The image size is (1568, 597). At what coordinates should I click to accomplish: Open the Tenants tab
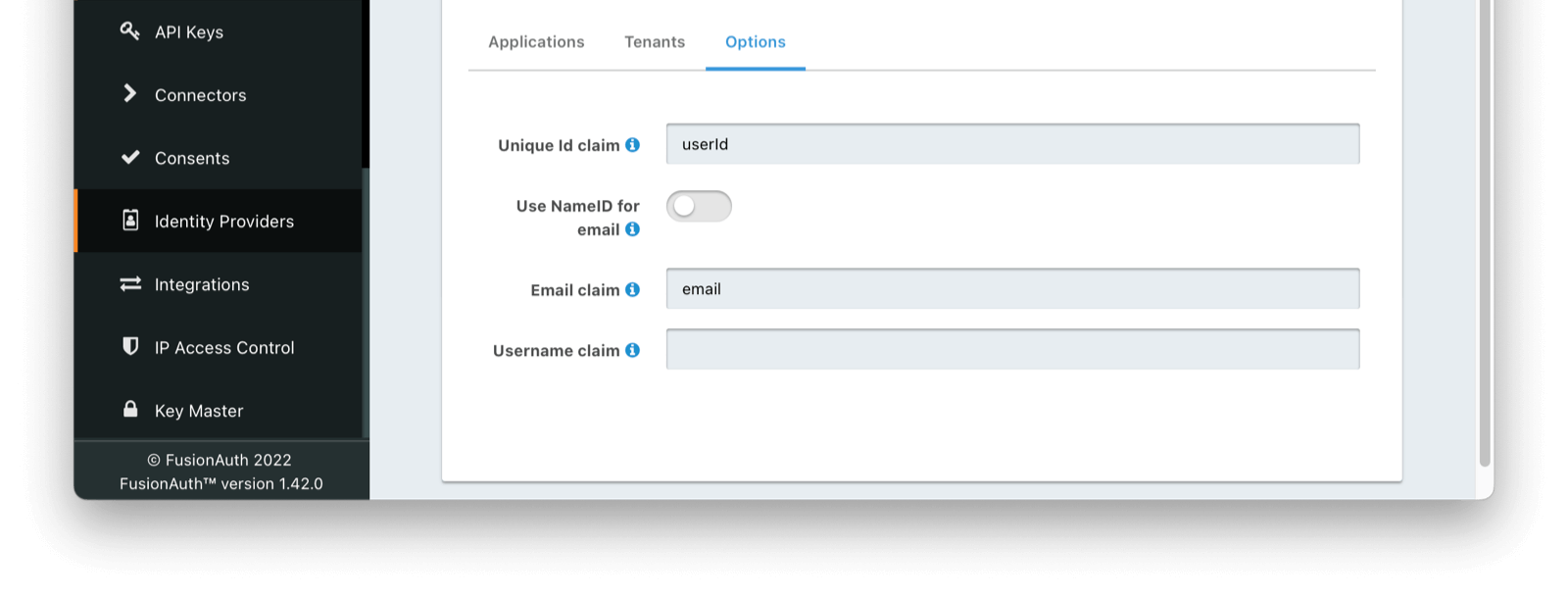click(655, 42)
